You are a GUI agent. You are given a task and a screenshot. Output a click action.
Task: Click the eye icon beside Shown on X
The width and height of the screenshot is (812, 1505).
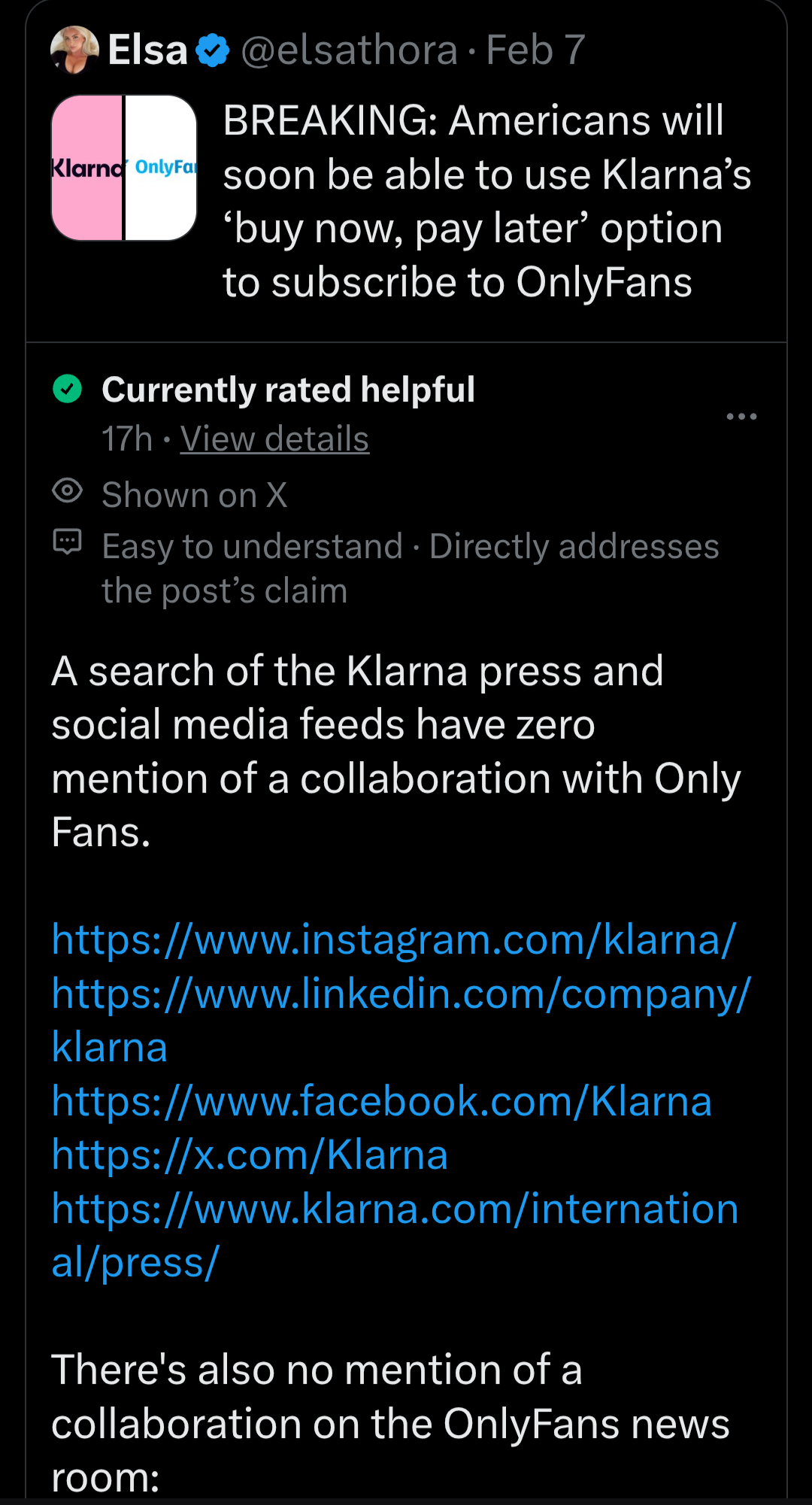(68, 492)
